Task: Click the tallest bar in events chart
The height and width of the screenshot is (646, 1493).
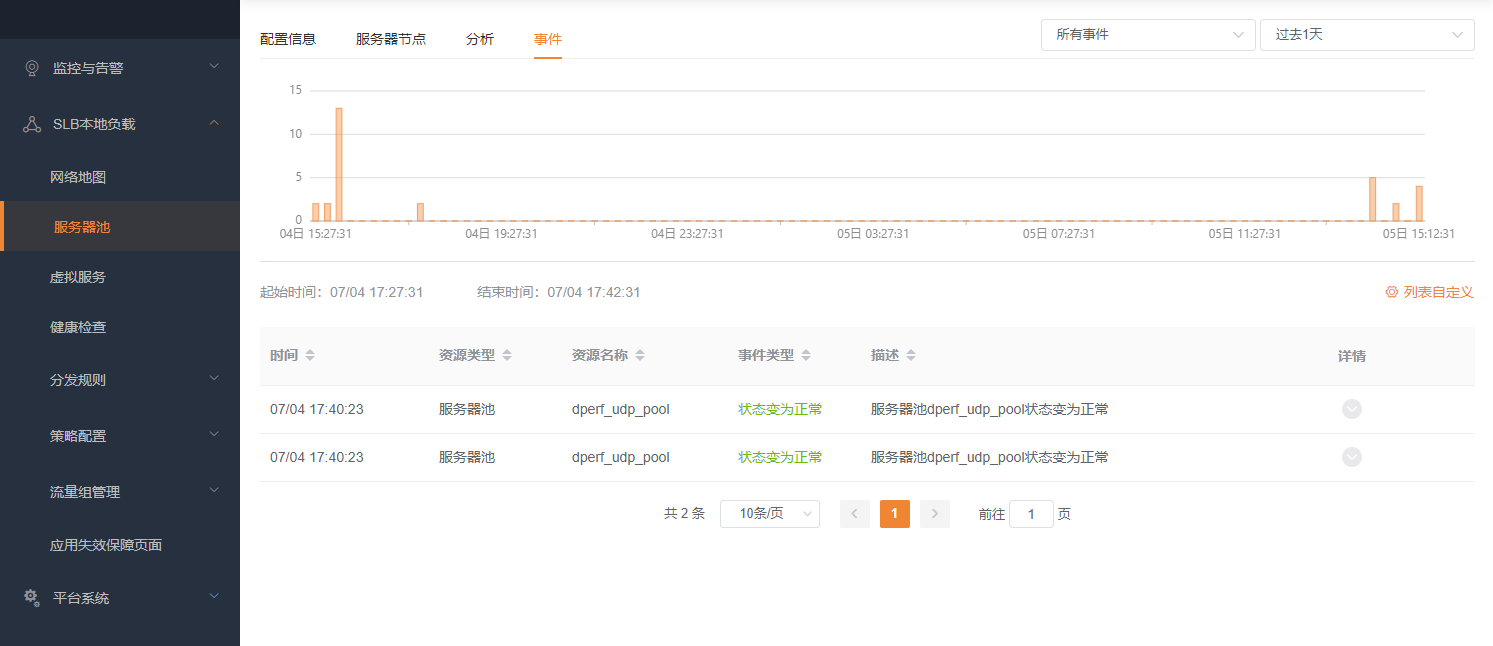Action: click(x=339, y=164)
